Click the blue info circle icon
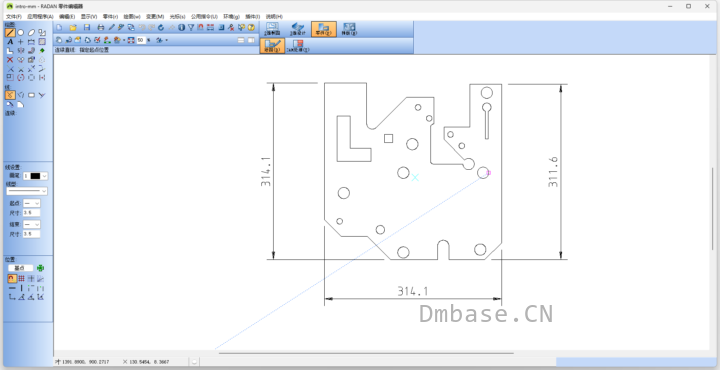Image resolution: width=720 pixels, height=370 pixels. tap(181, 28)
